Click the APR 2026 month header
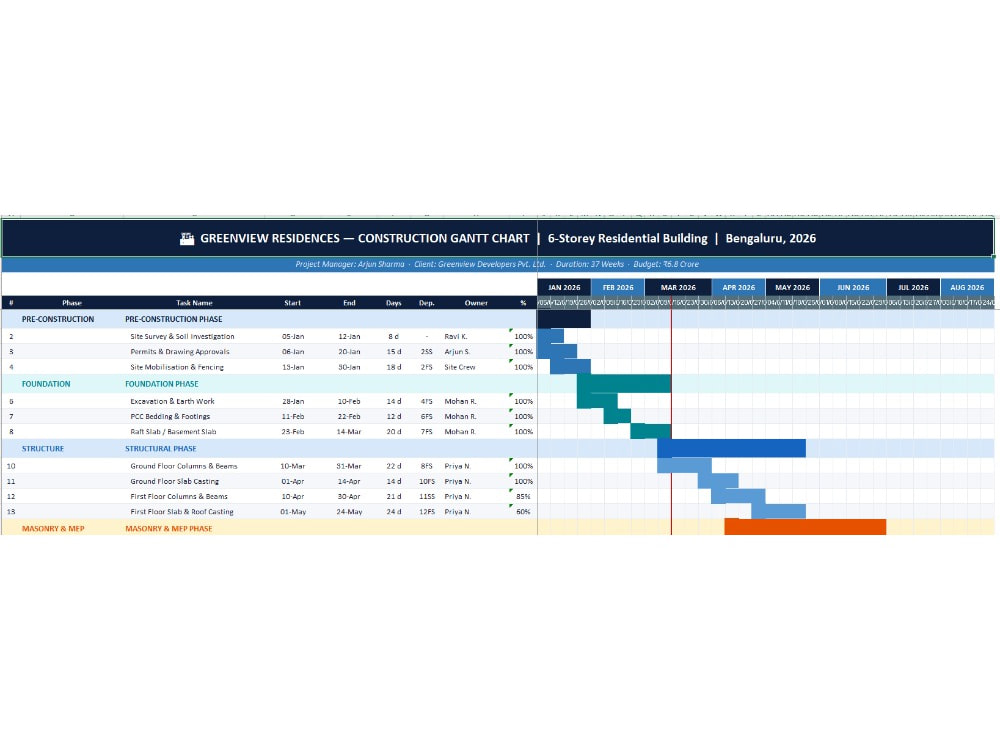The height and width of the screenshot is (750, 1000). tap(739, 287)
